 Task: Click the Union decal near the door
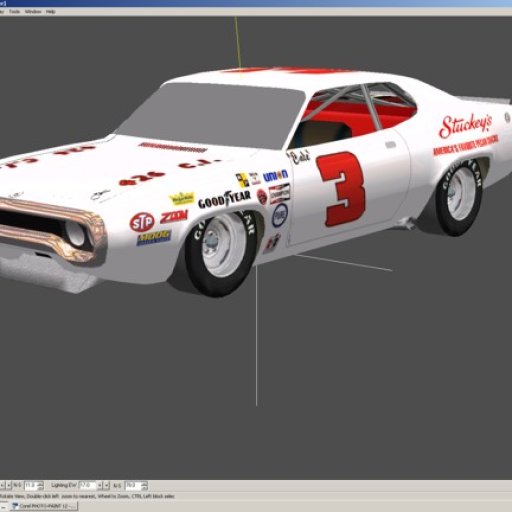coord(275,175)
